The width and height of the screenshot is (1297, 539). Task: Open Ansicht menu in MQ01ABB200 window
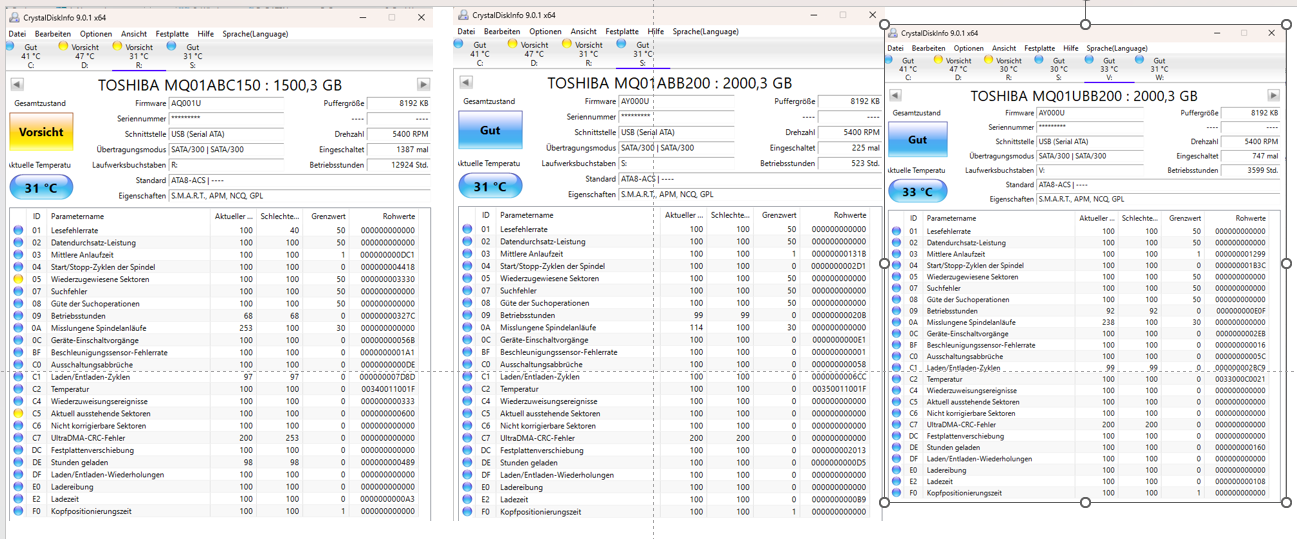coord(584,32)
